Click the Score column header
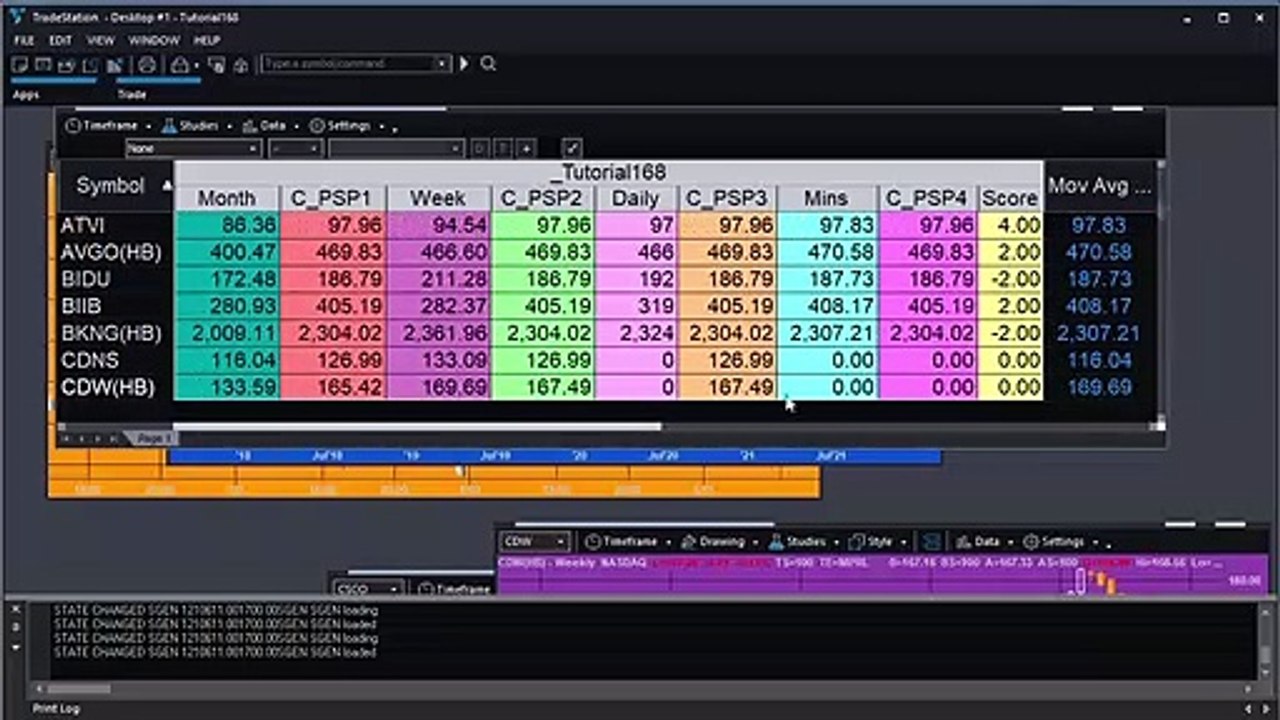Image resolution: width=1280 pixels, height=720 pixels. pos(1009,198)
